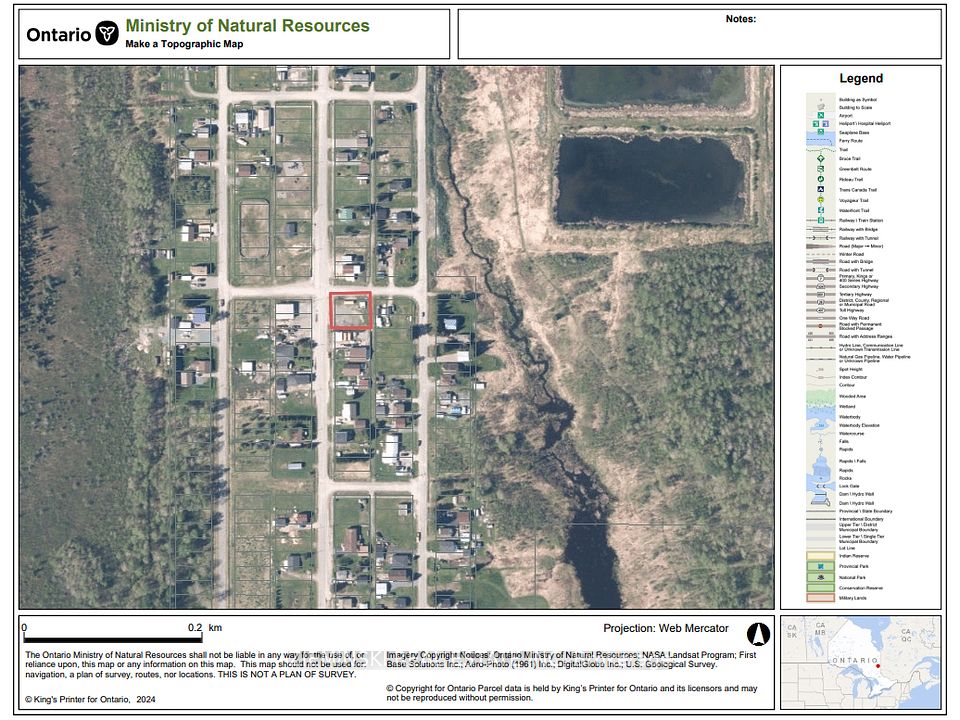
Task: Click the 'Copyright for Ontario Parcel data' notice
Action: click(572, 693)
